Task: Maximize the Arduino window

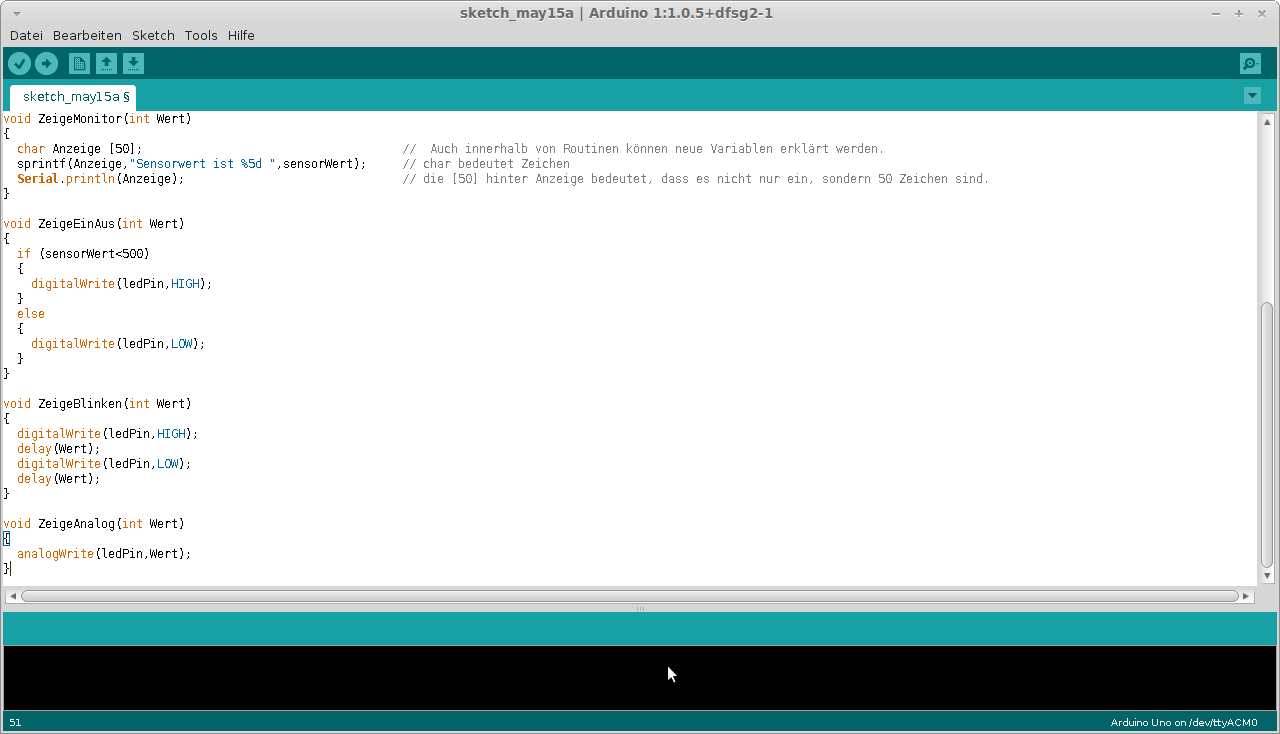Action: pos(1239,13)
